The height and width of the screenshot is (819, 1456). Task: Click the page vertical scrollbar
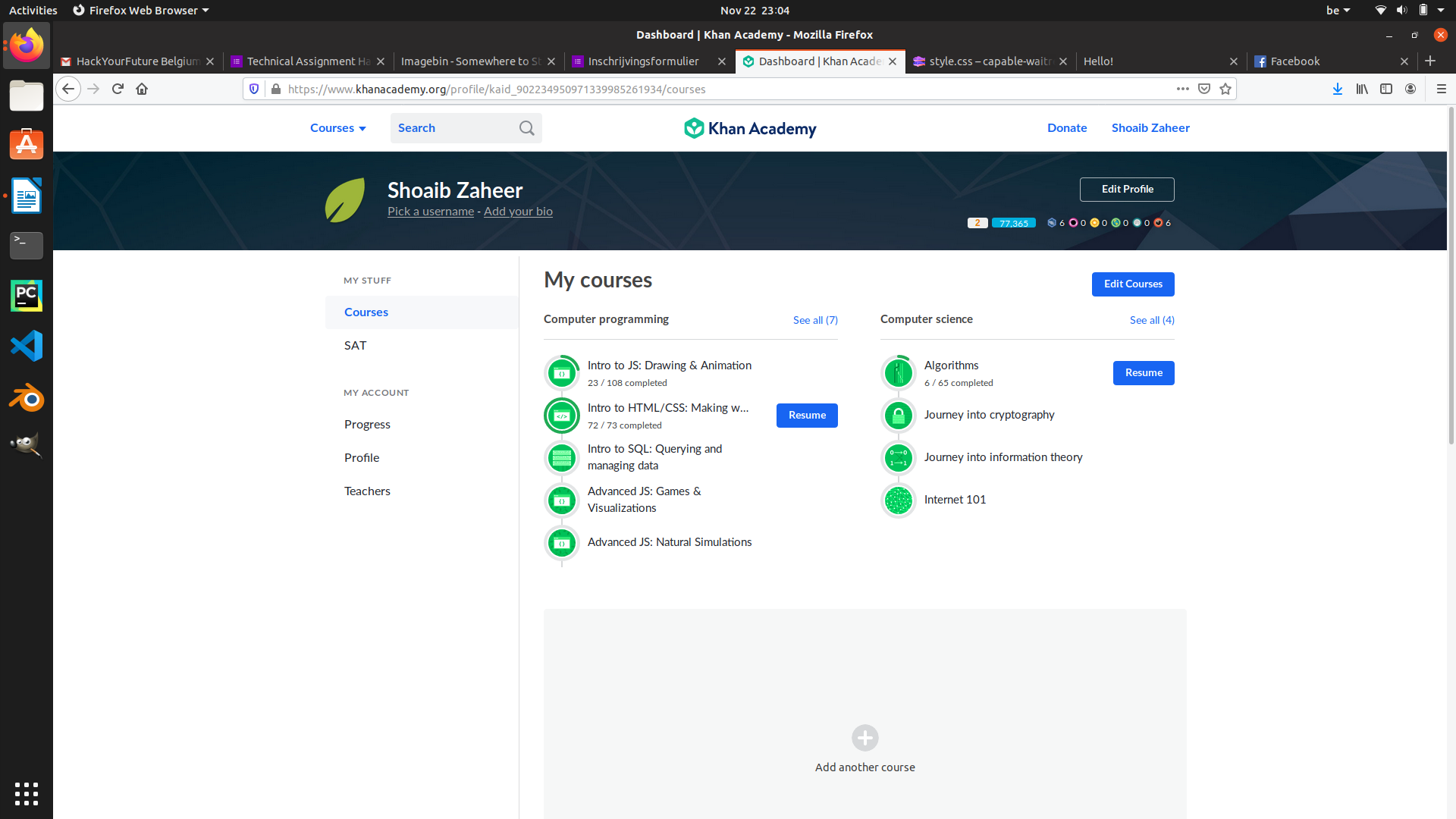point(1451,275)
